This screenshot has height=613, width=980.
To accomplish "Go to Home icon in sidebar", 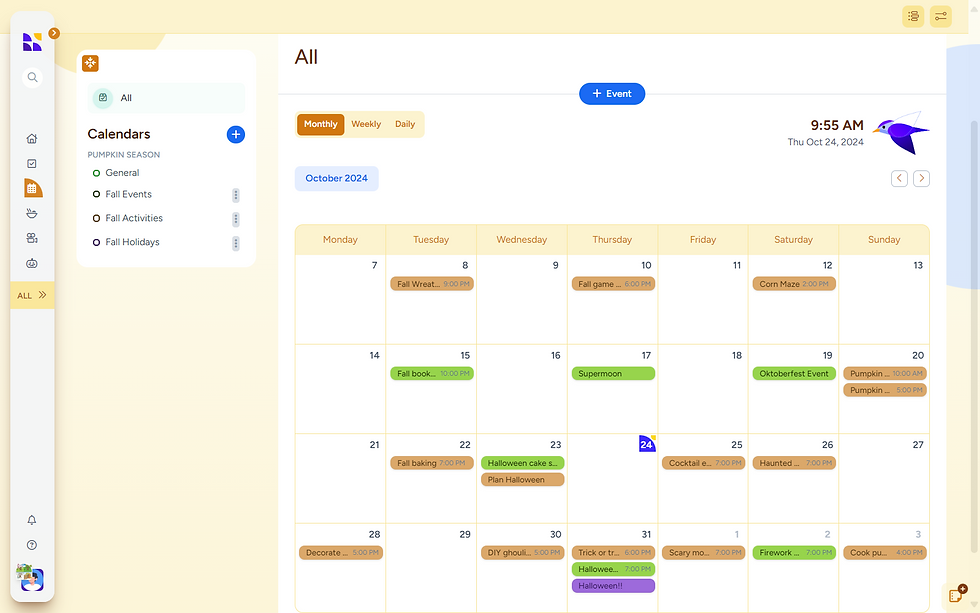I will 32,139.
